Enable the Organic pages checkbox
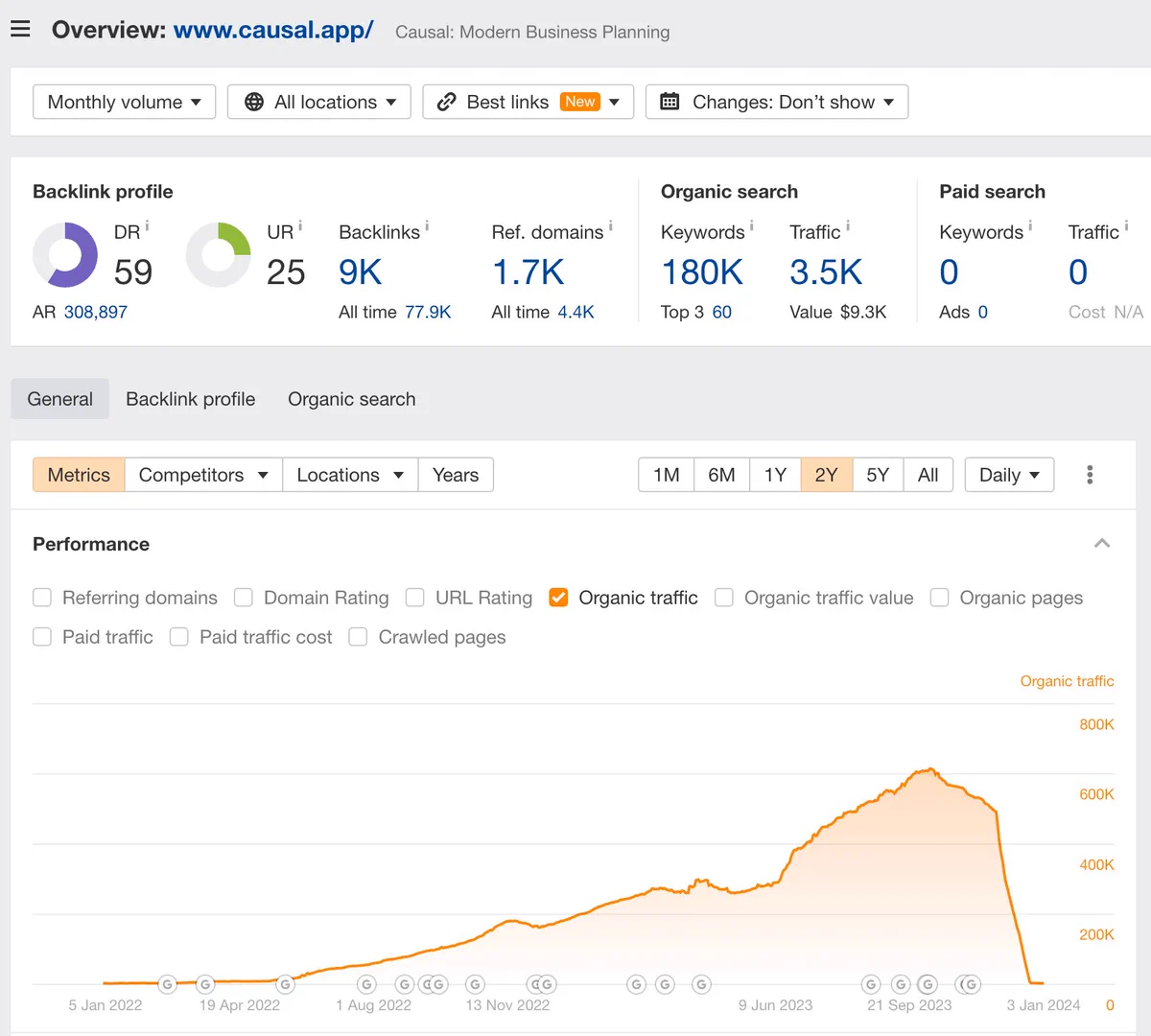This screenshot has width=1151, height=1036. pos(940,598)
